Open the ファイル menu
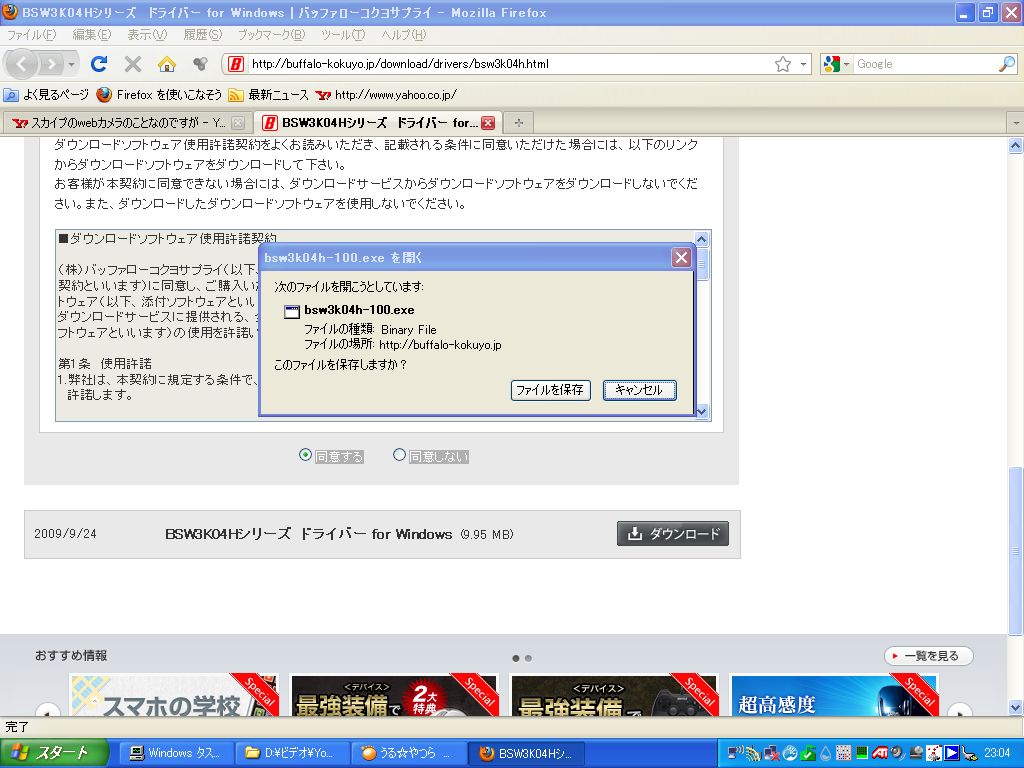Image resolution: width=1024 pixels, height=768 pixels. coord(31,35)
